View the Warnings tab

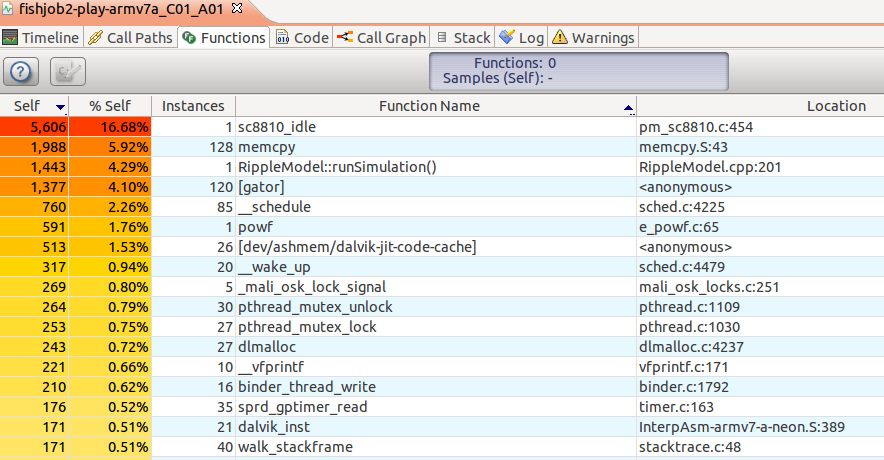593,38
